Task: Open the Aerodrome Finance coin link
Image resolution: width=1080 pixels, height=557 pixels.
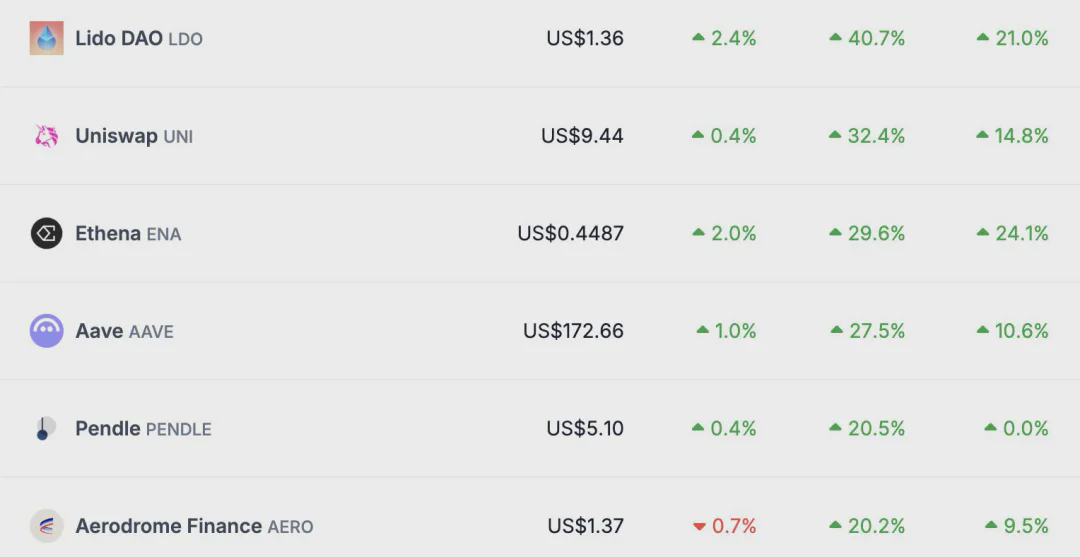Action: click(194, 527)
